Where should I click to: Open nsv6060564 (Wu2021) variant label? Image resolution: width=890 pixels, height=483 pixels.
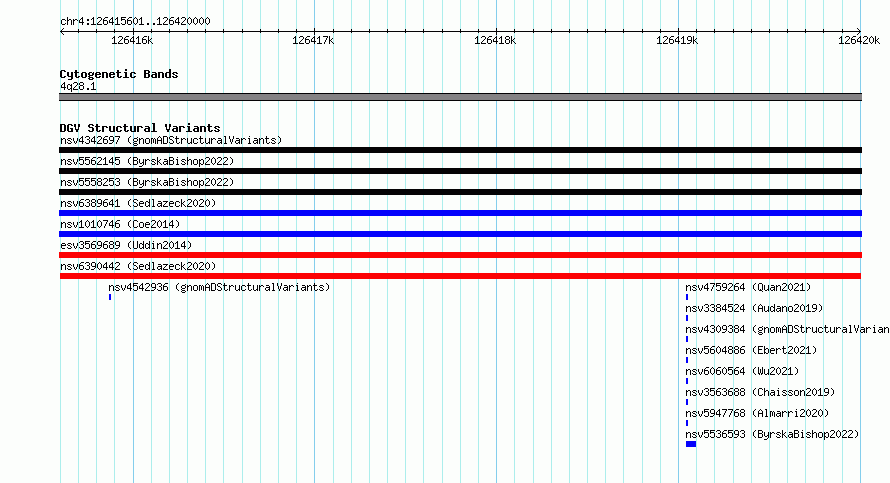(x=742, y=371)
